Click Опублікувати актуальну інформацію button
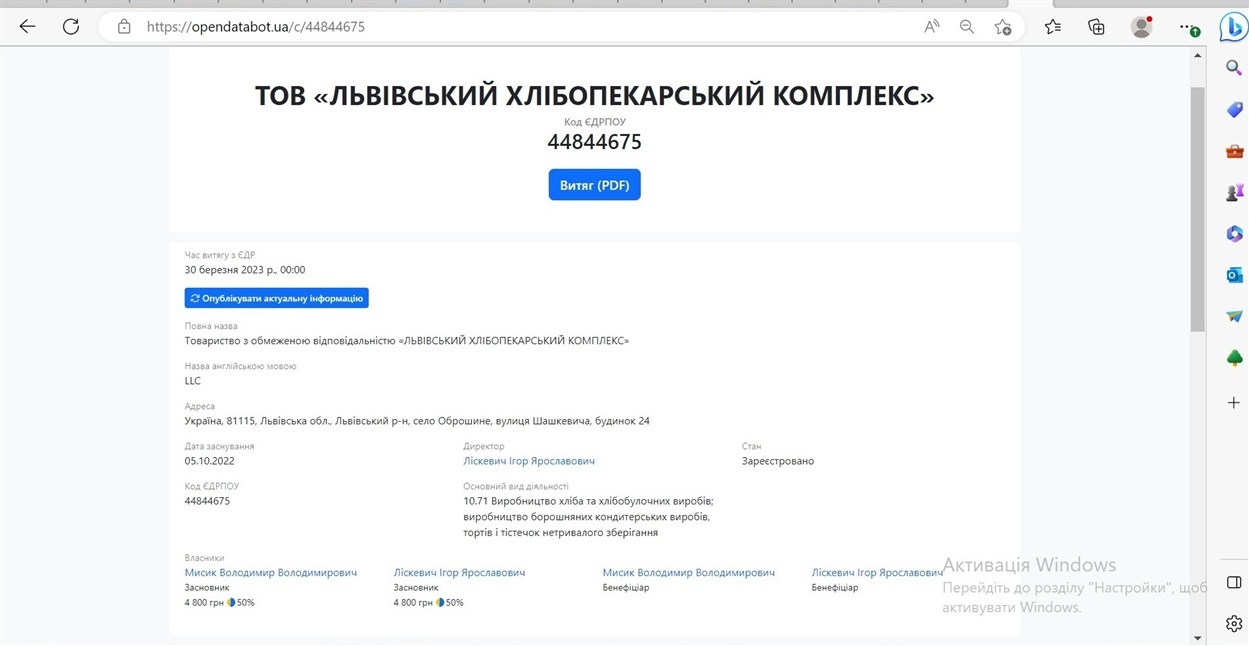The image size is (1249, 646). (277, 298)
